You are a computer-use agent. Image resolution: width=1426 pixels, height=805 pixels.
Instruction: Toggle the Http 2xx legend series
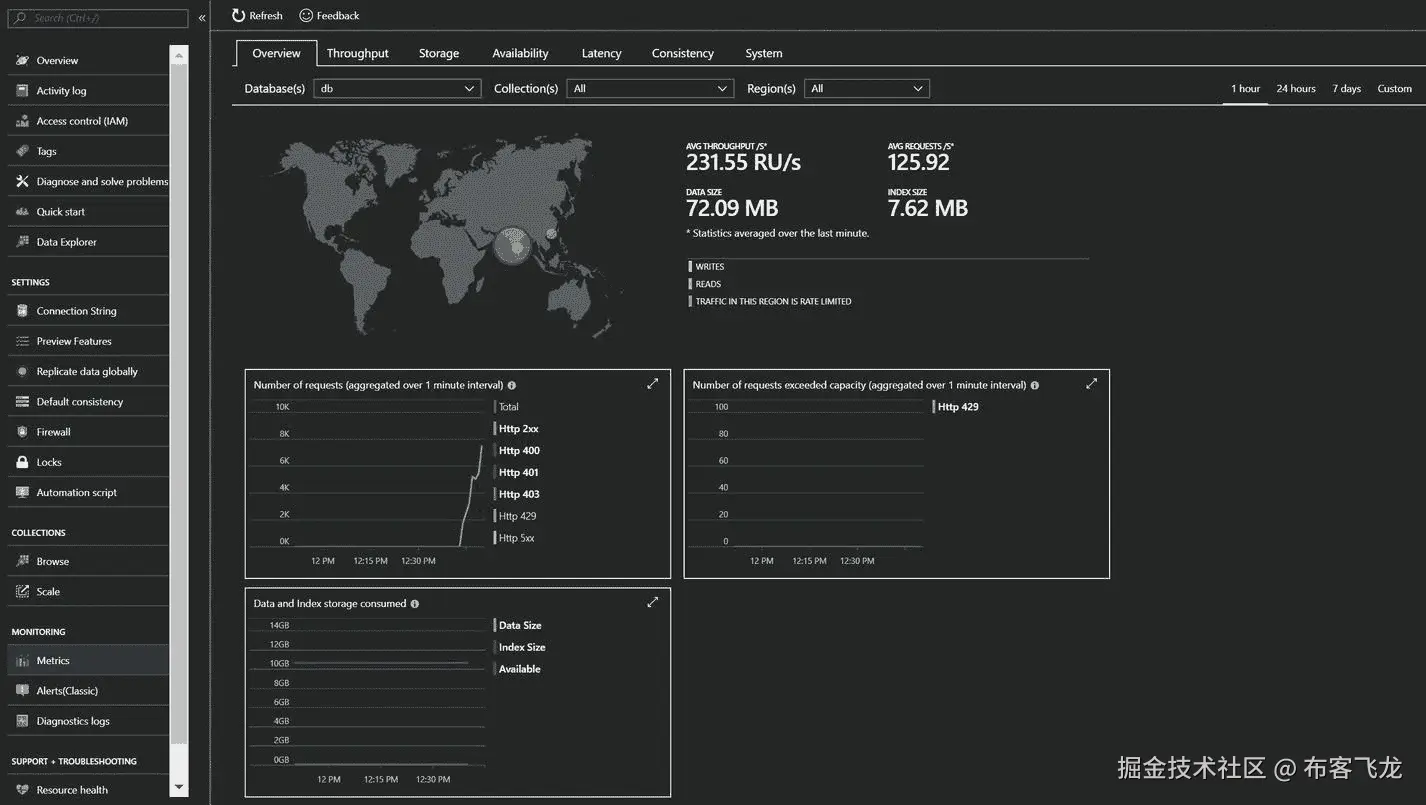pyautogui.click(x=517, y=429)
